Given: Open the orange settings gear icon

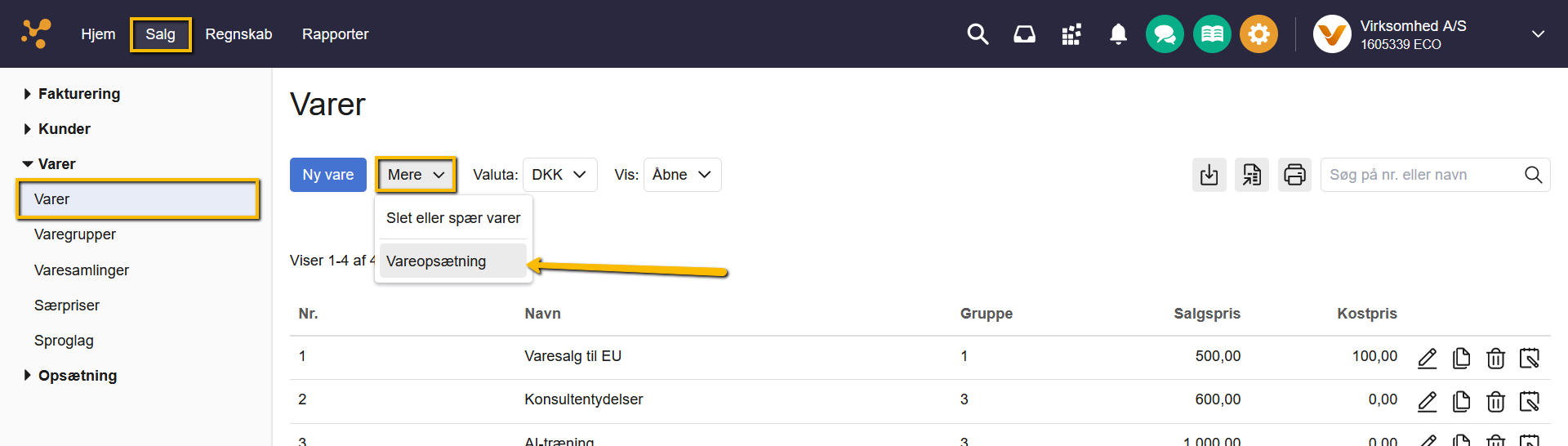Looking at the screenshot, I should click(x=1258, y=34).
